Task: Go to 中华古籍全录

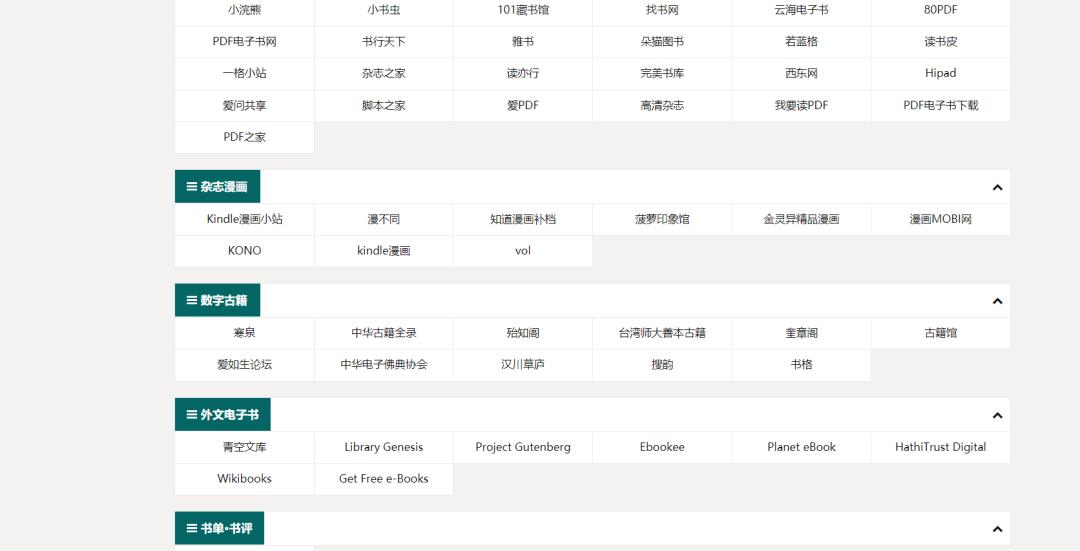Action: click(x=384, y=333)
